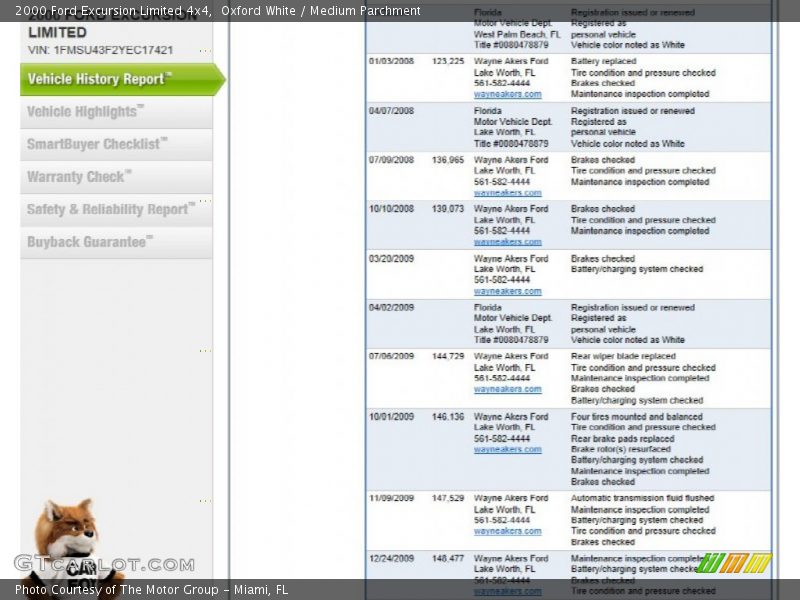
Task: Select date 11/09/2009
Action: point(391,498)
